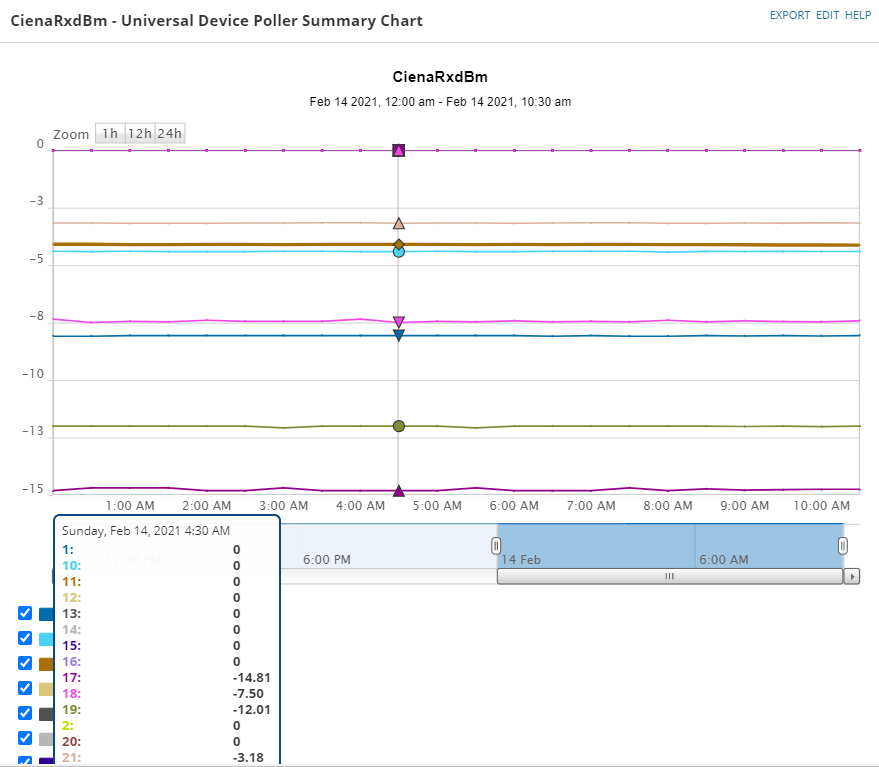Toggle the tan series checkbox
The width and height of the screenshot is (879, 767).
click(25, 688)
